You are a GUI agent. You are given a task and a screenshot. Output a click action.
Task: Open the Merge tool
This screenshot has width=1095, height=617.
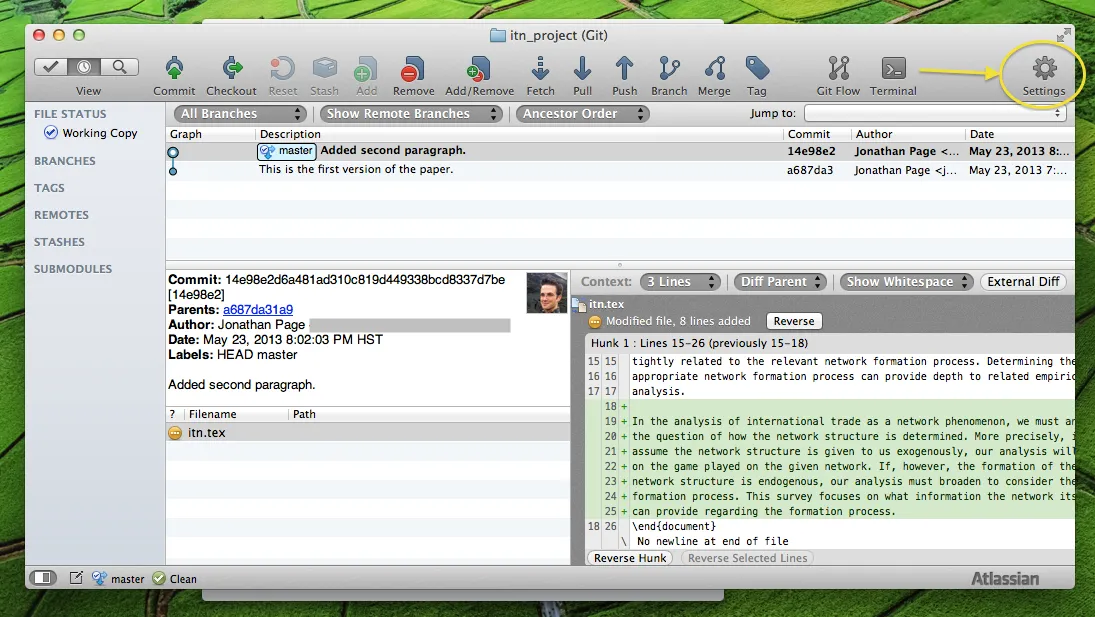[x=714, y=69]
